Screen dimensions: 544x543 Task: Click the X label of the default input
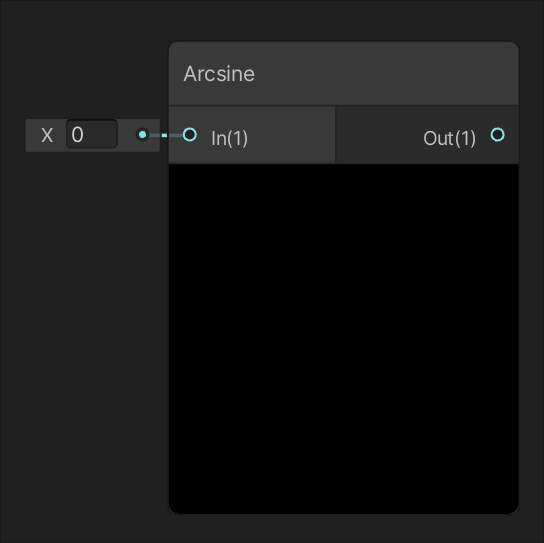pos(47,135)
